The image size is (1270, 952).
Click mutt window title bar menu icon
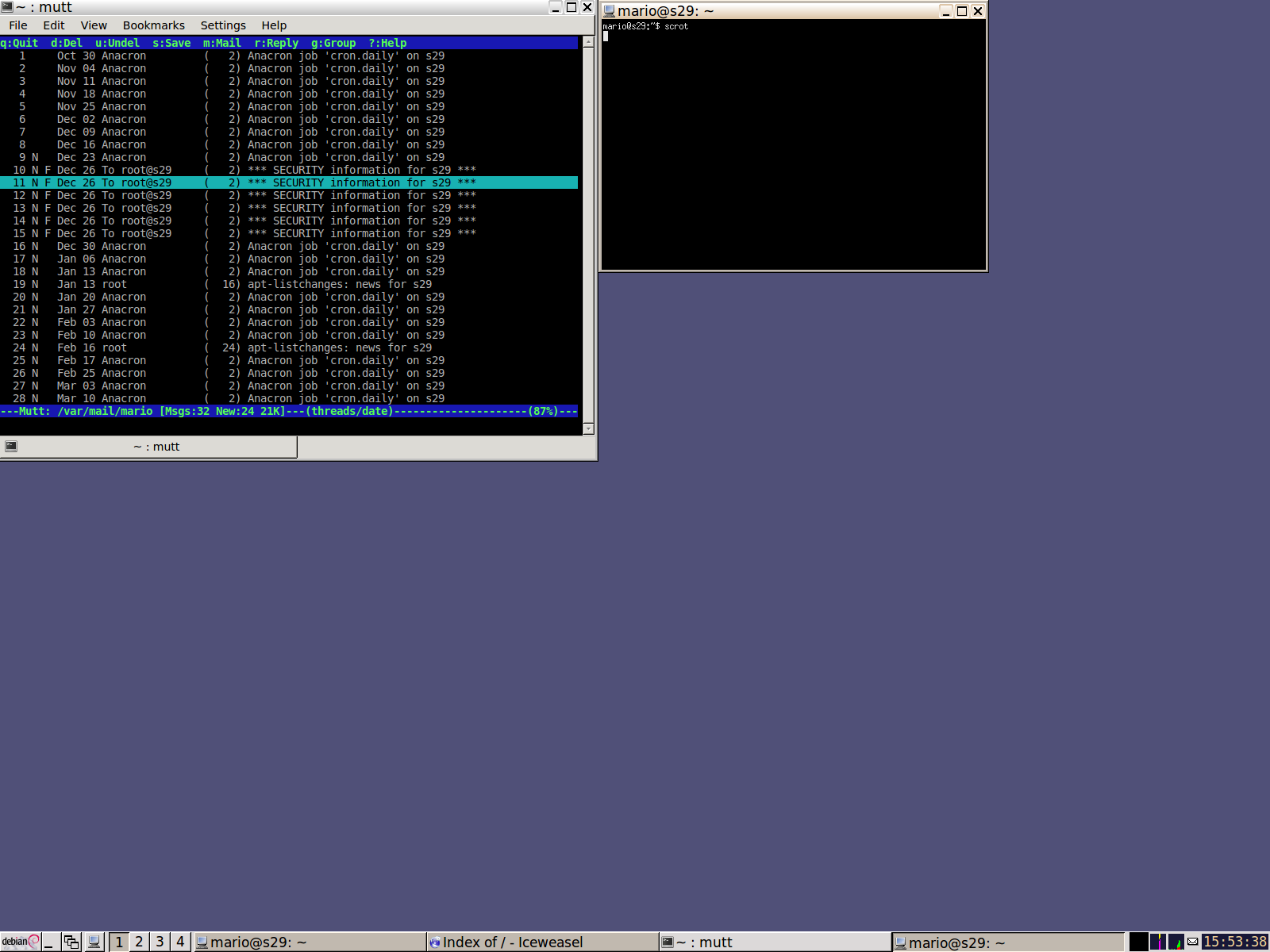pos(7,7)
